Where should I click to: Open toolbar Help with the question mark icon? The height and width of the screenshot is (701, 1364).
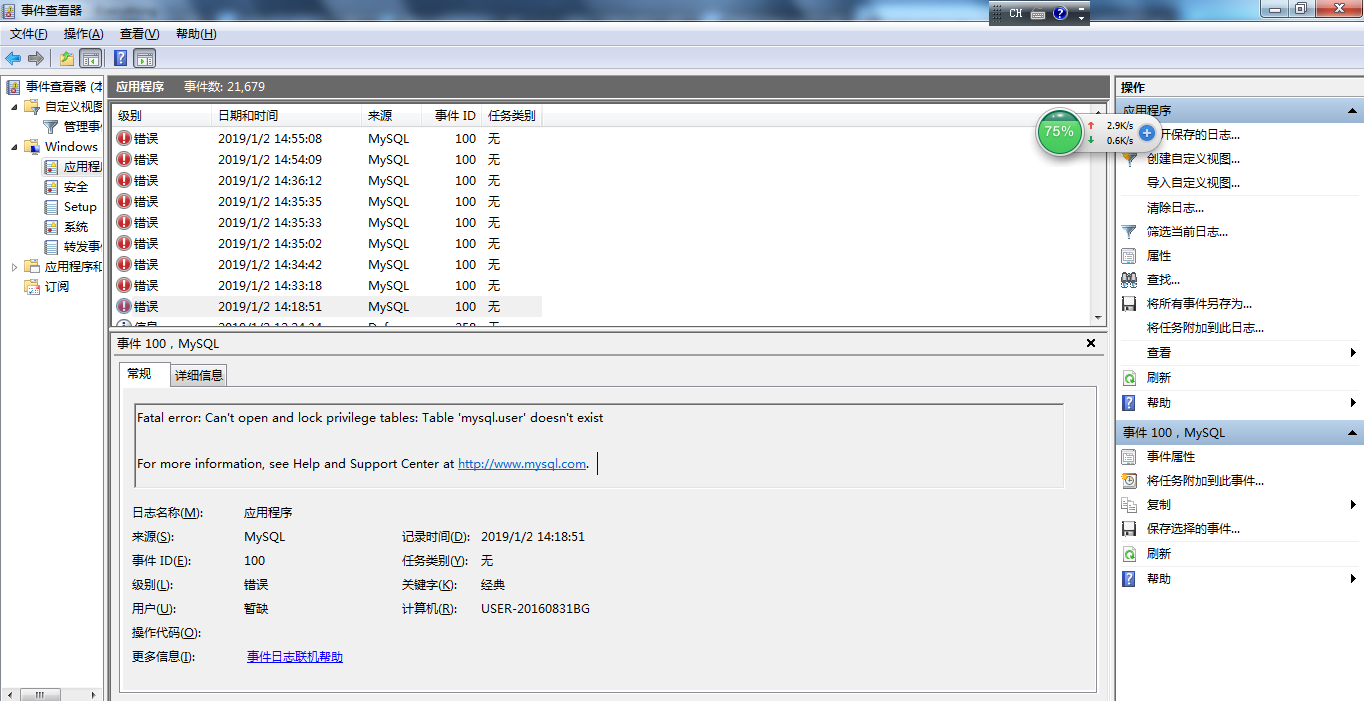tap(120, 58)
